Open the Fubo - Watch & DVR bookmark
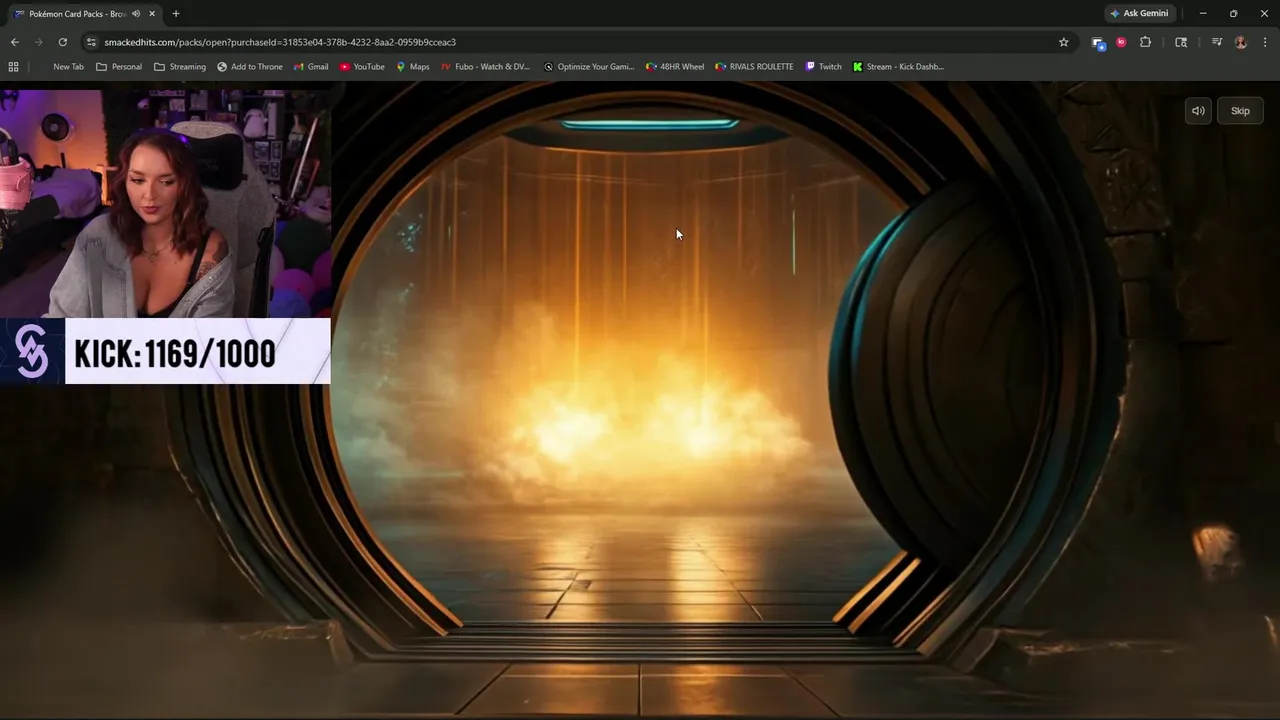Screen dimensions: 1280x720 tap(486, 67)
